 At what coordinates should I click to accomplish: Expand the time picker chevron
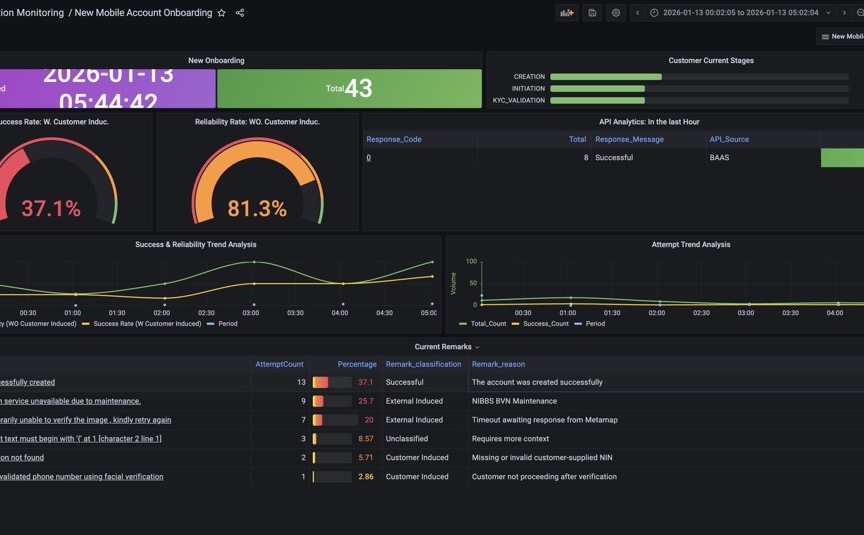[x=828, y=13]
